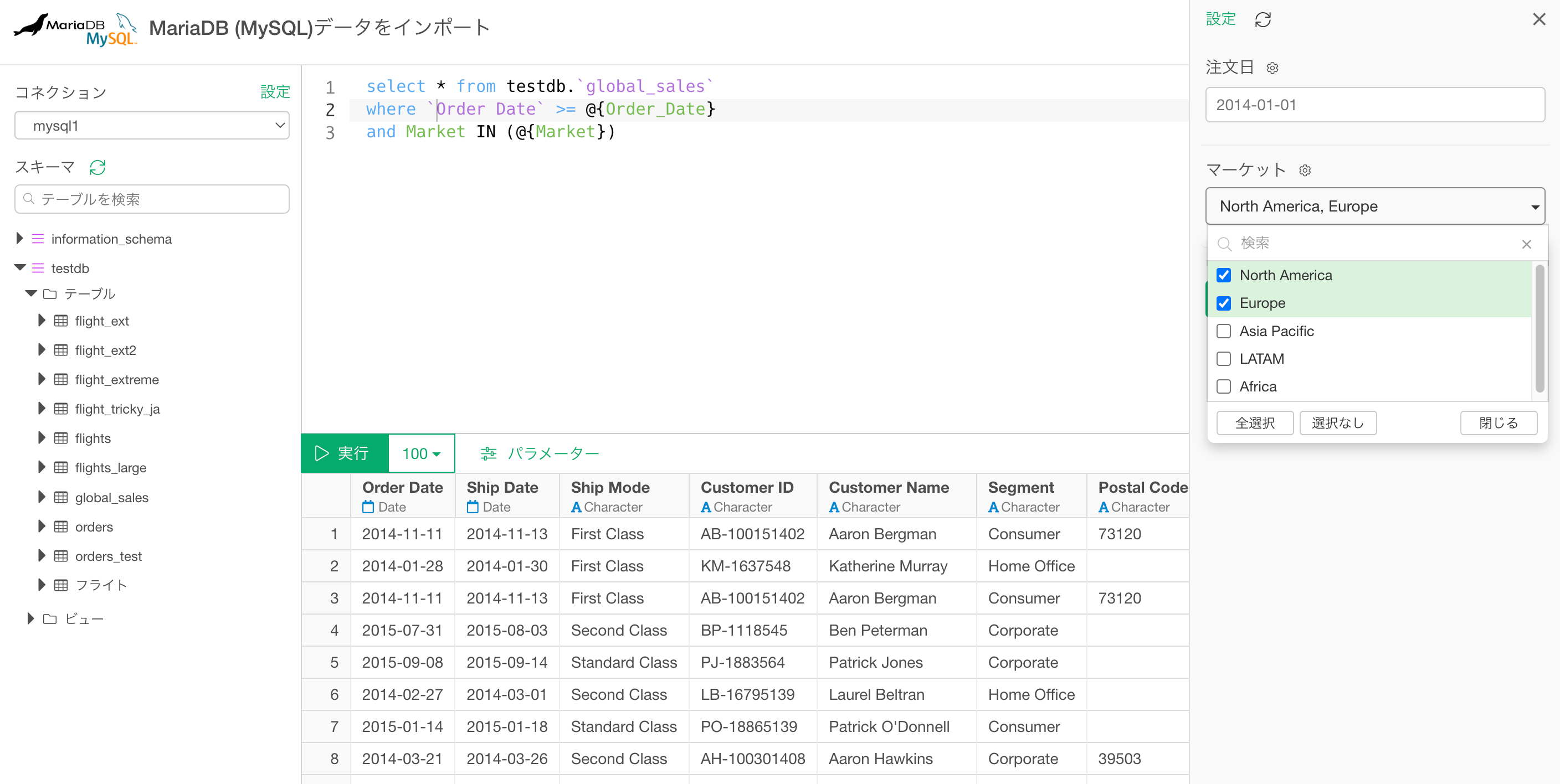
Task: Open gear settings for 注文日 parameter
Action: tap(1272, 68)
